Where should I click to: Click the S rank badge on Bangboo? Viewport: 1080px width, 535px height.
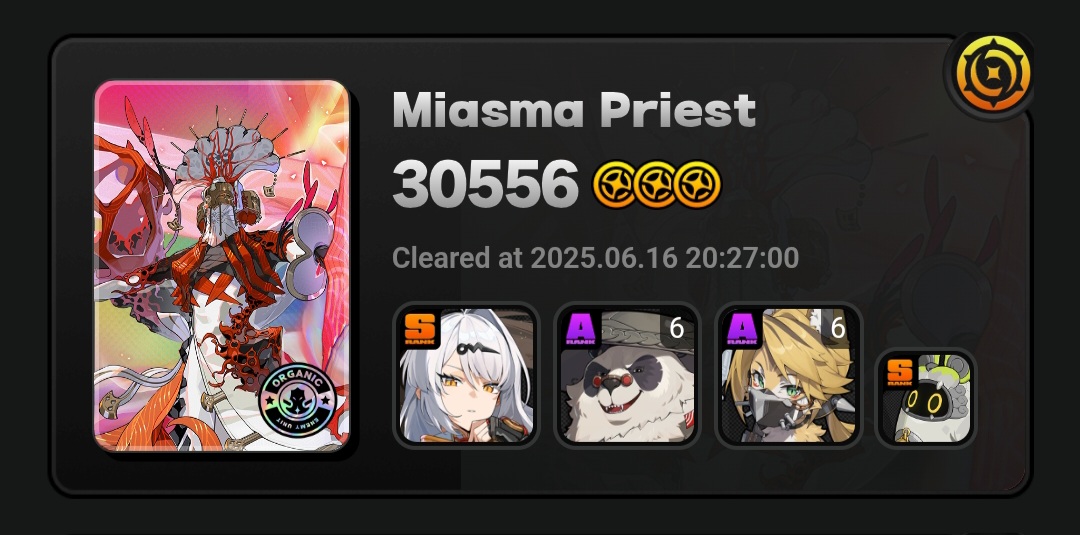tap(898, 373)
